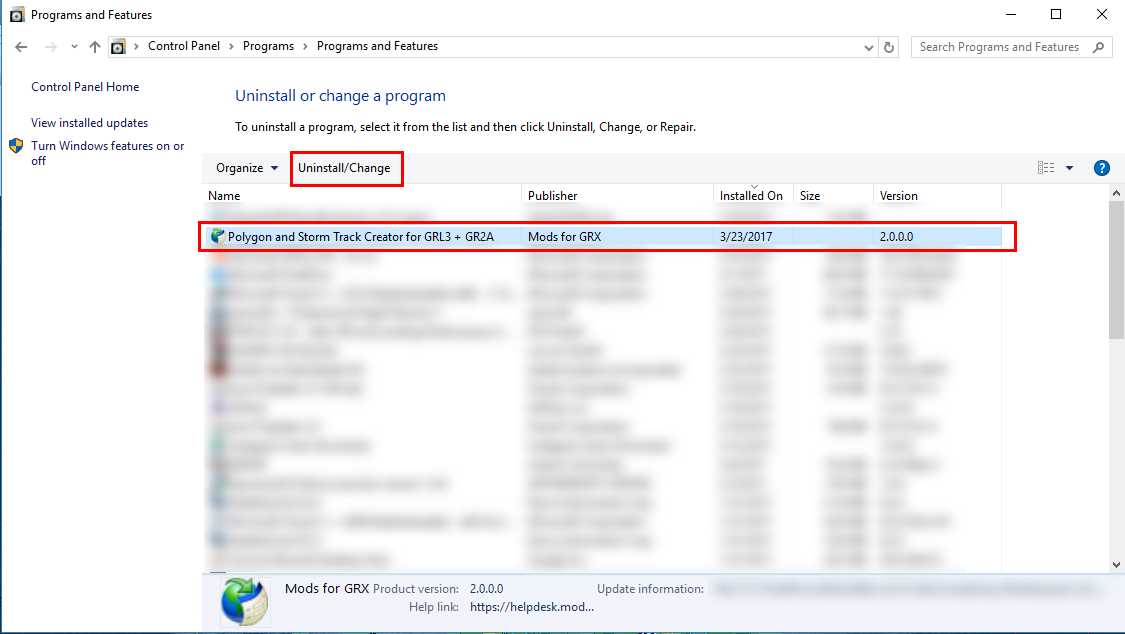Image resolution: width=1125 pixels, height=634 pixels.
Task: Click the Programs and Features title bar icon
Action: point(17,15)
